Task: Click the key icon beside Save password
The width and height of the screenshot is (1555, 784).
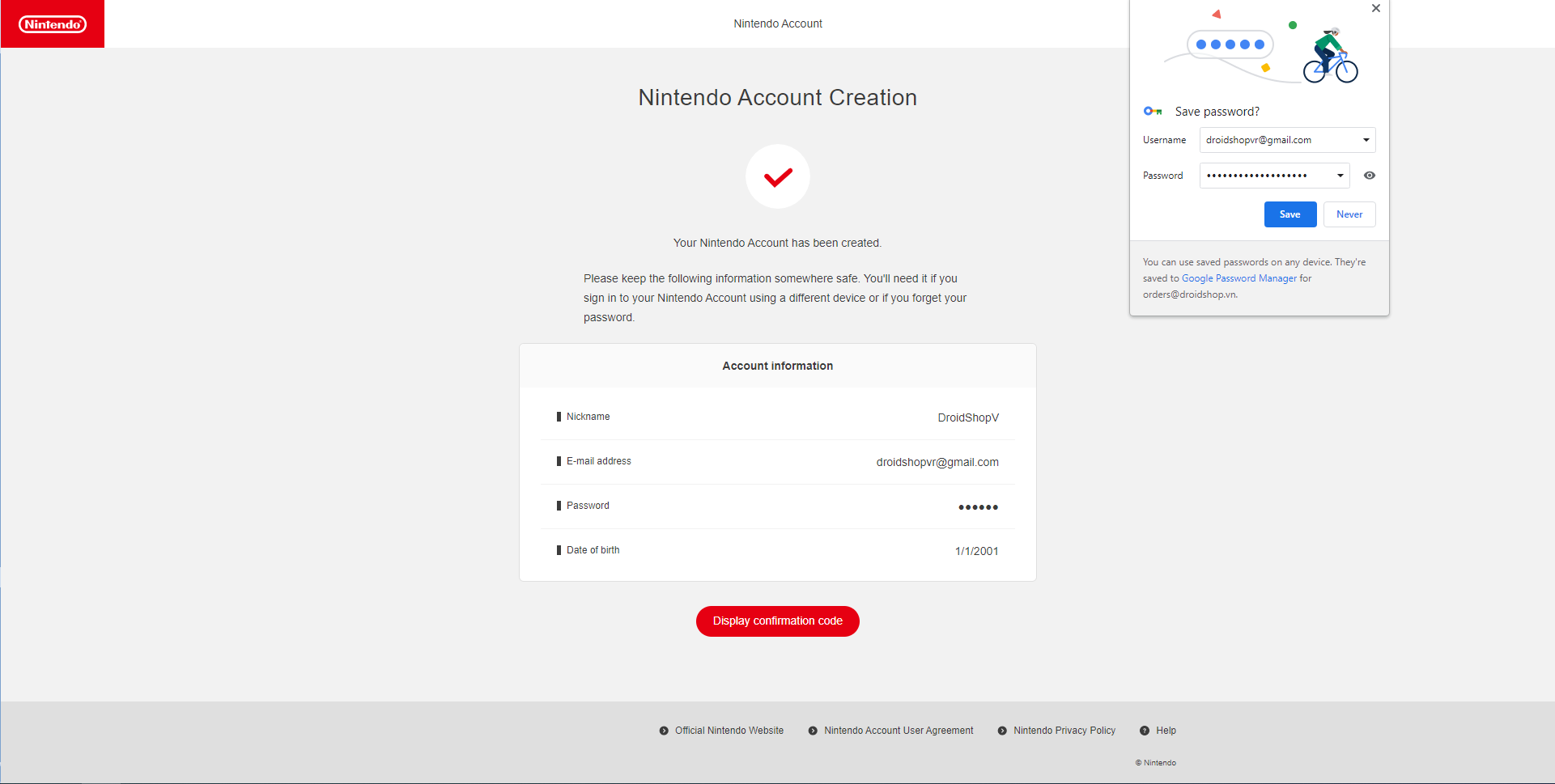Action: [x=1153, y=111]
